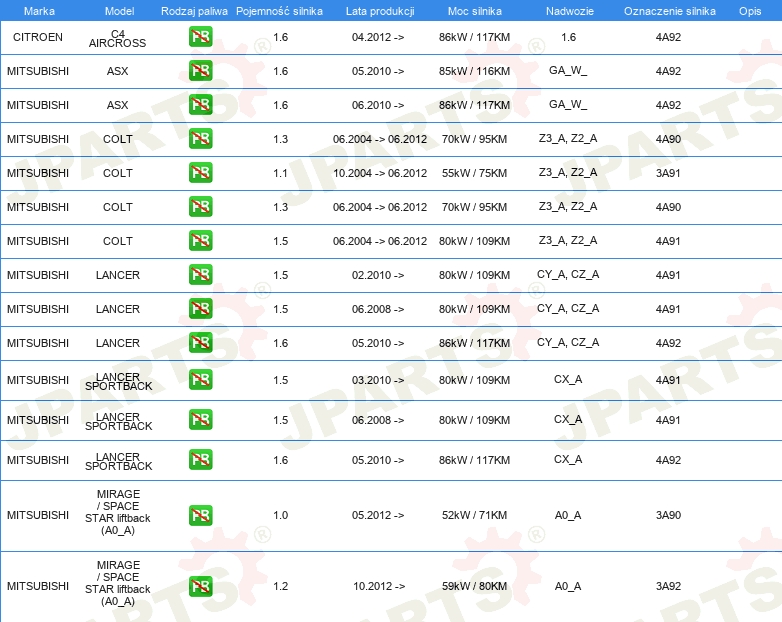The height and width of the screenshot is (622, 782).
Task: Click fuel icon in Citroen C4 Aircross row
Action: 200,37
